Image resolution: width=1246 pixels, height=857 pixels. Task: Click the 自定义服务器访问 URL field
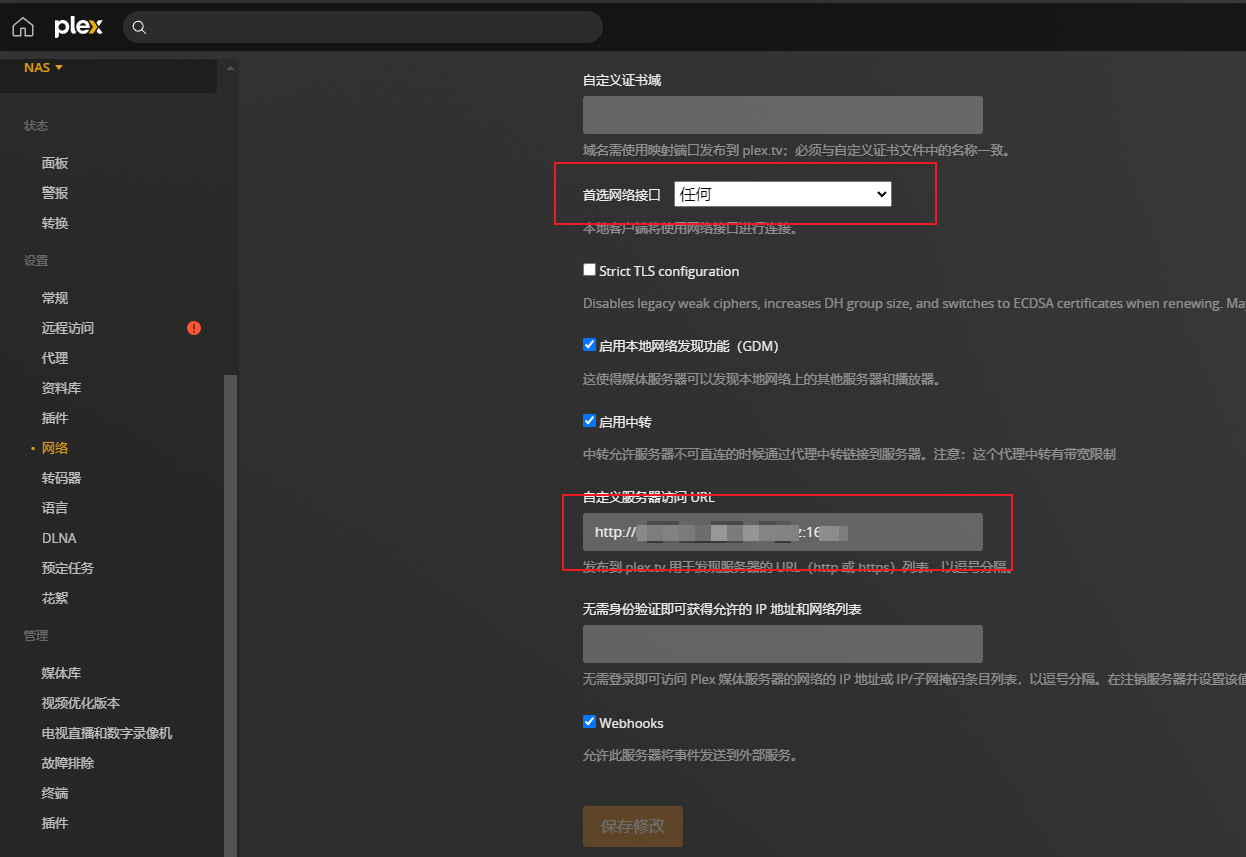click(783, 532)
